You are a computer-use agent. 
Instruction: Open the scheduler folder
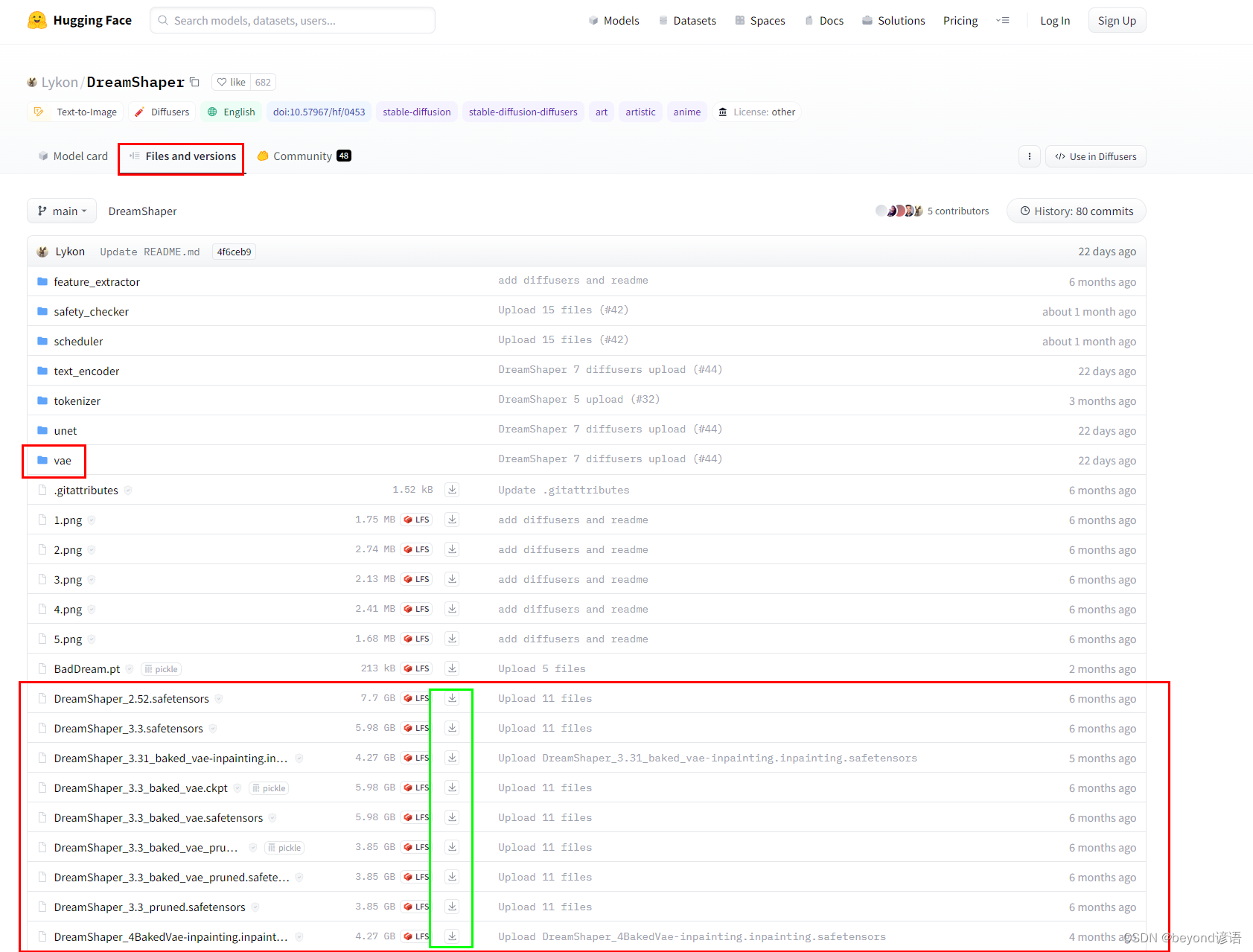click(78, 341)
